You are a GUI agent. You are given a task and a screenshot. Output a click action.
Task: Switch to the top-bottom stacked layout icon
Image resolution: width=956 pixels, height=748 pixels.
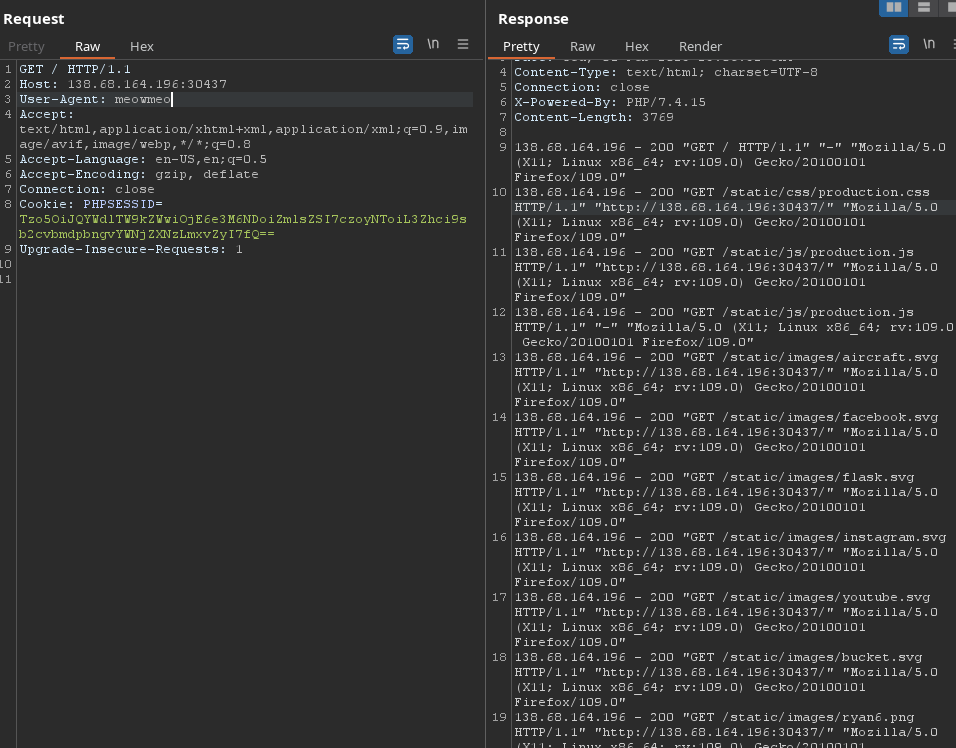924,7
